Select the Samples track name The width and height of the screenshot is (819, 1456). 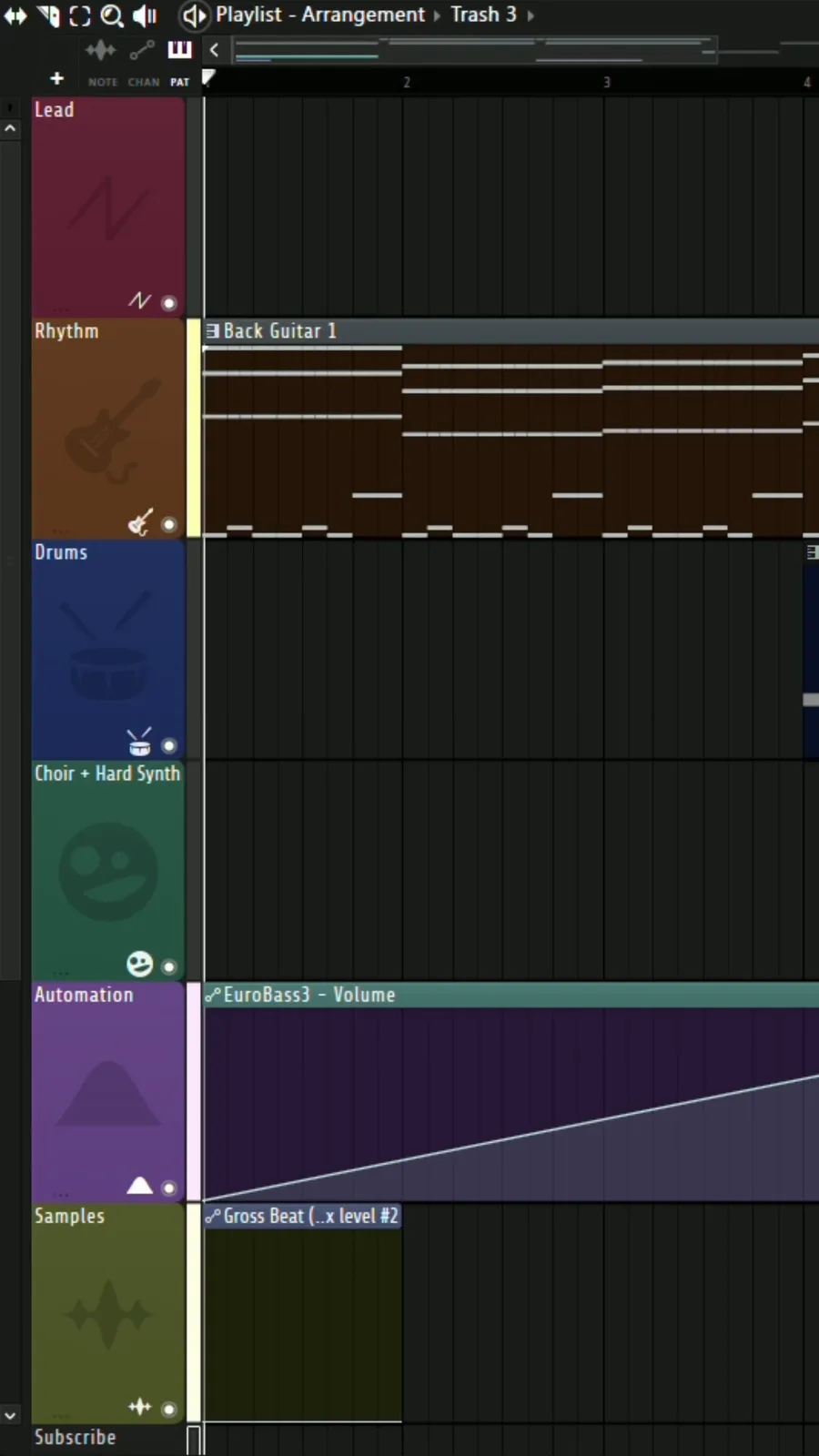tap(69, 1217)
